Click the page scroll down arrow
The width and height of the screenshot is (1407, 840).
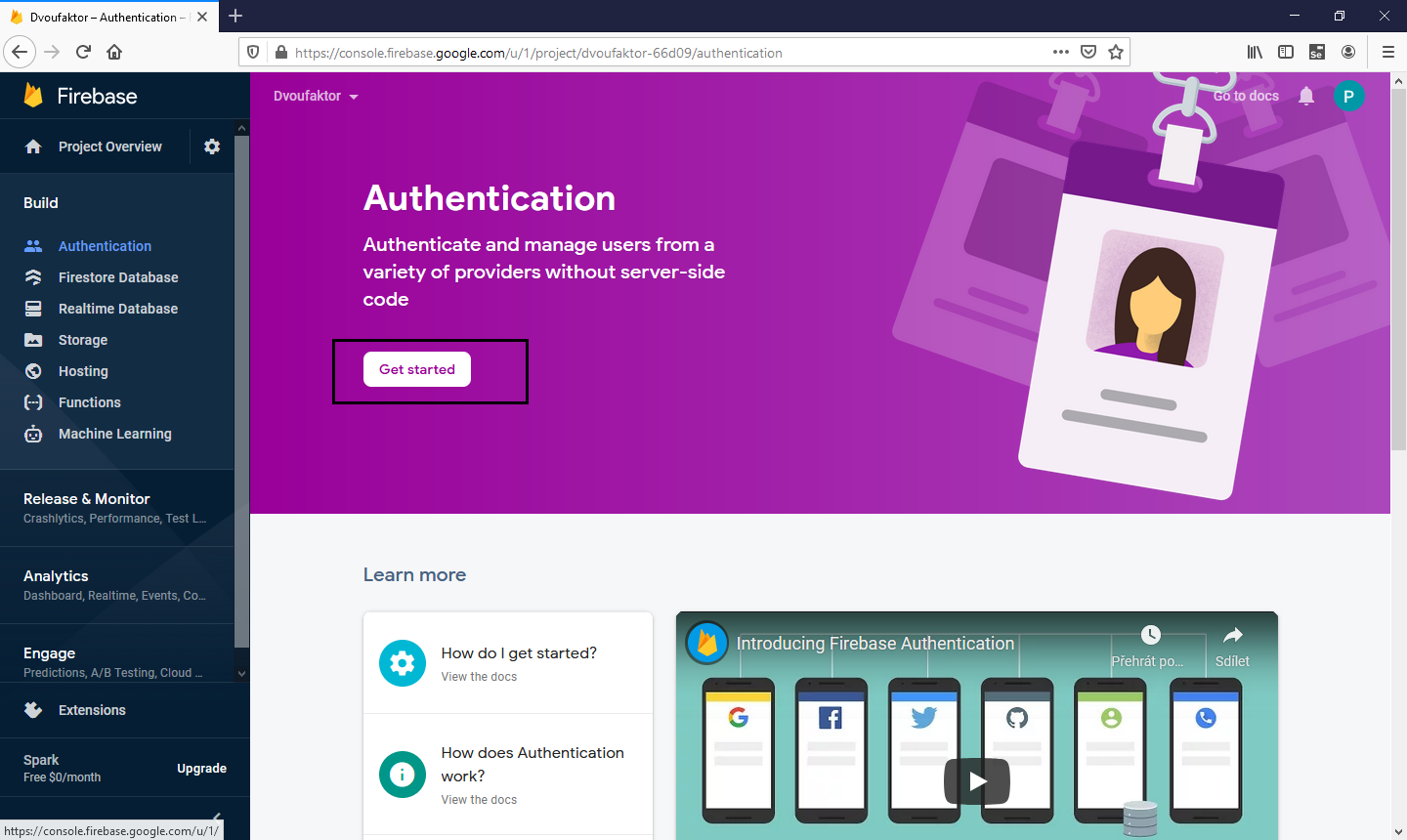1398,832
